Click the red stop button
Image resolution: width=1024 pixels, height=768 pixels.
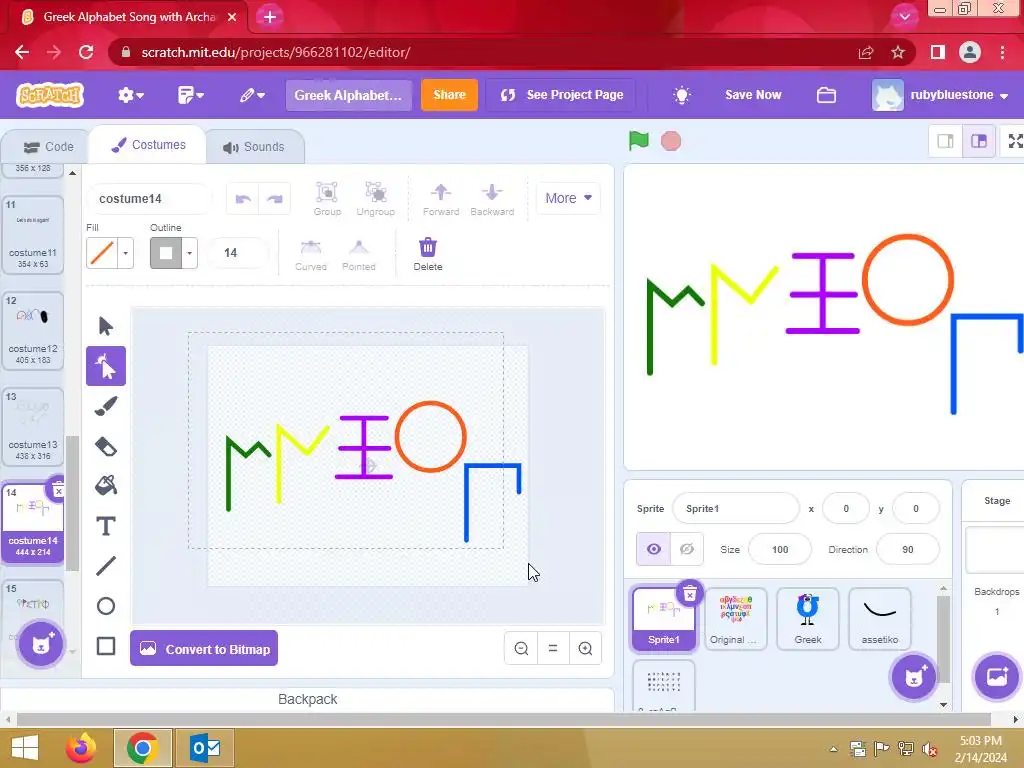671,141
